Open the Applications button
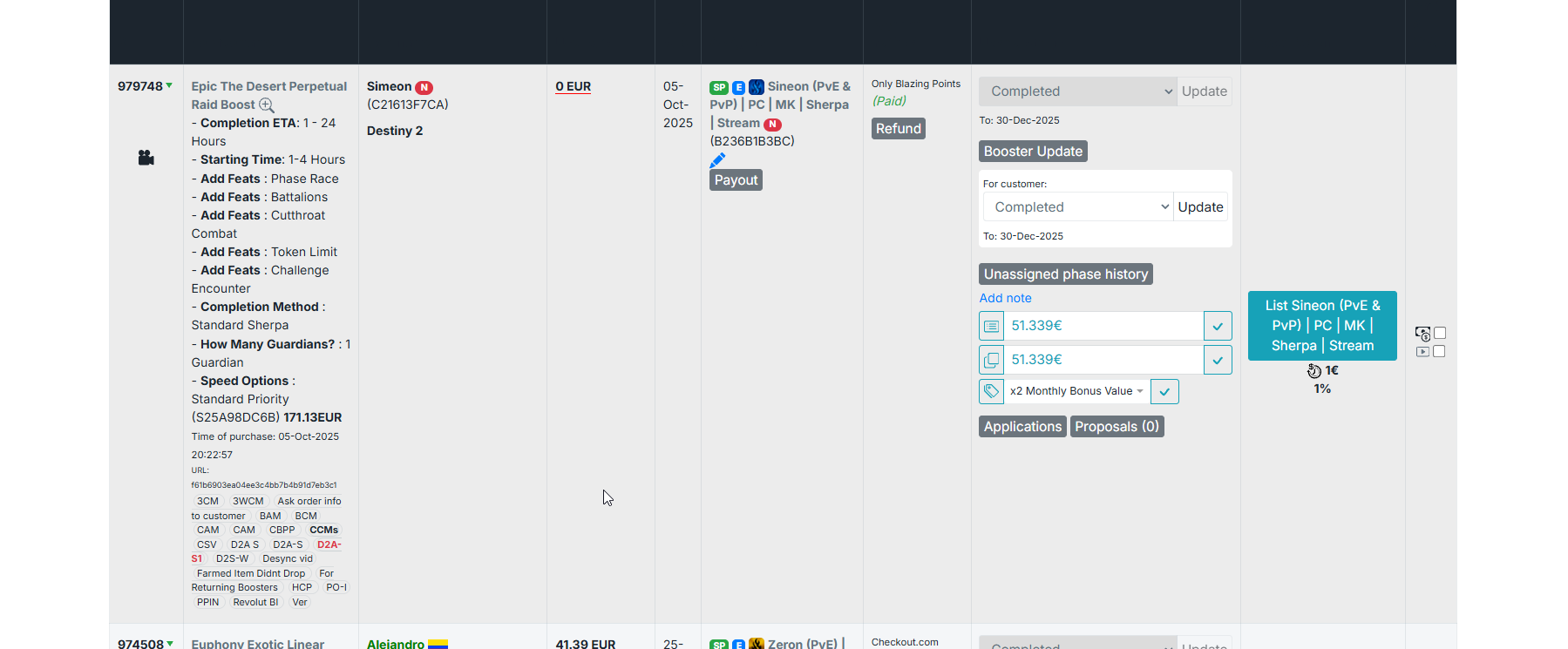This screenshot has width=1568, height=649. click(1022, 427)
